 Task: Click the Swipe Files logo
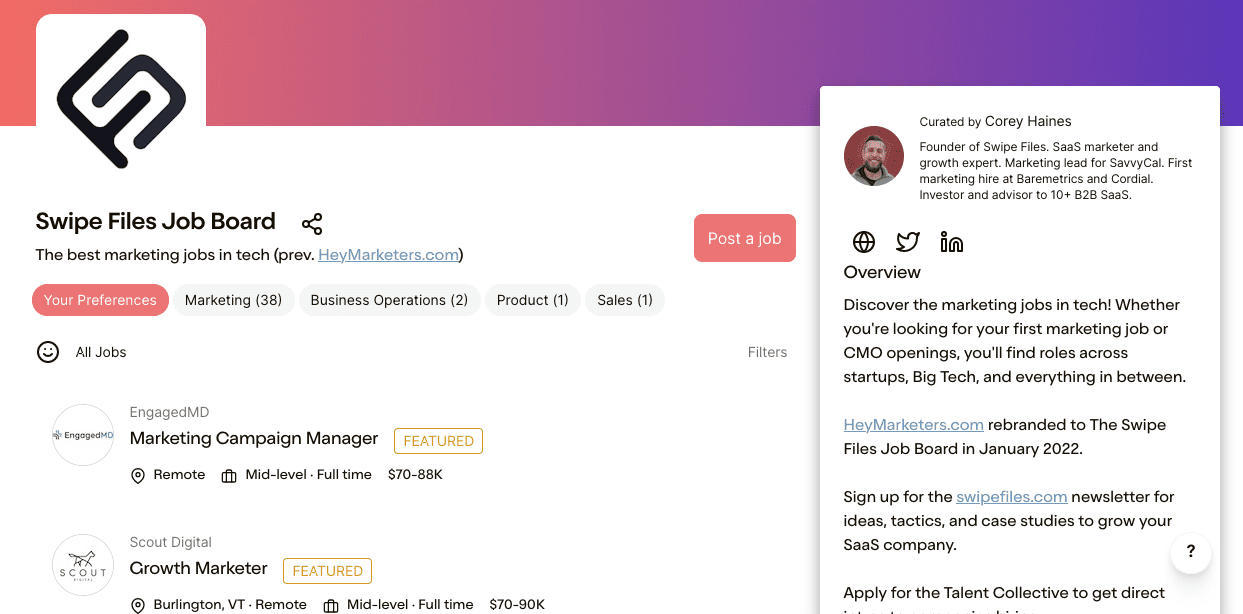121,97
